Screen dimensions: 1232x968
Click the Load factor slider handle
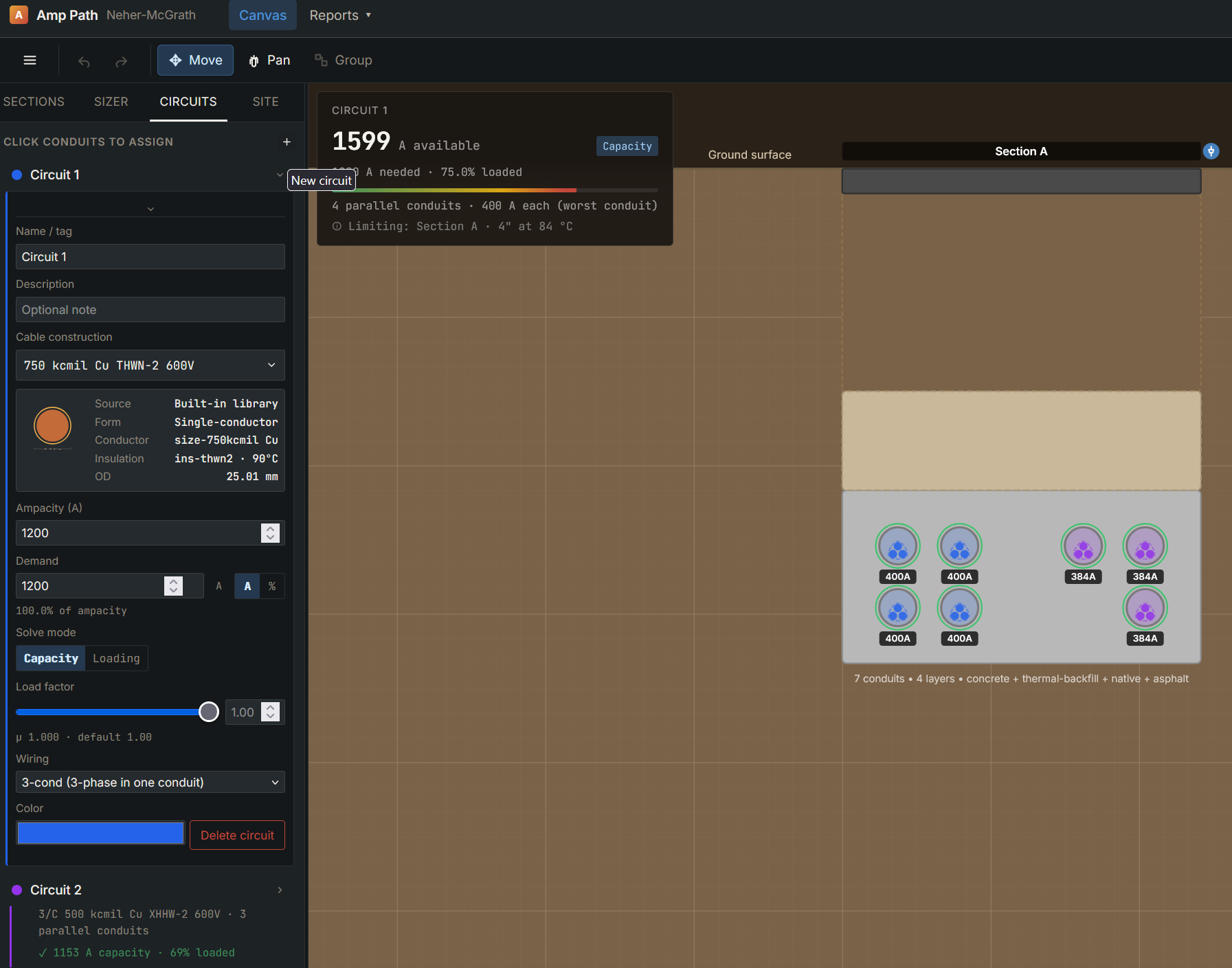[208, 712]
